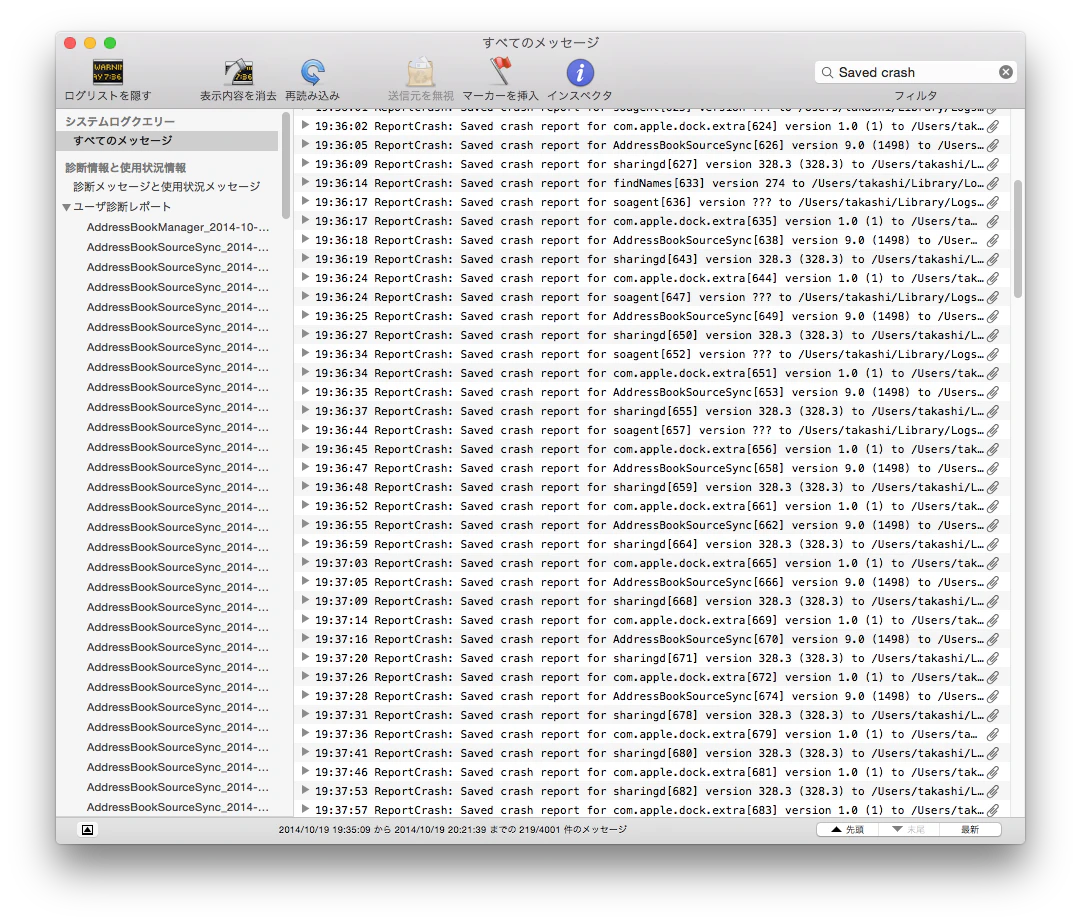The image size is (1081, 924).
Task: Select the ignore sender toolbar icon
Action: tap(420, 72)
